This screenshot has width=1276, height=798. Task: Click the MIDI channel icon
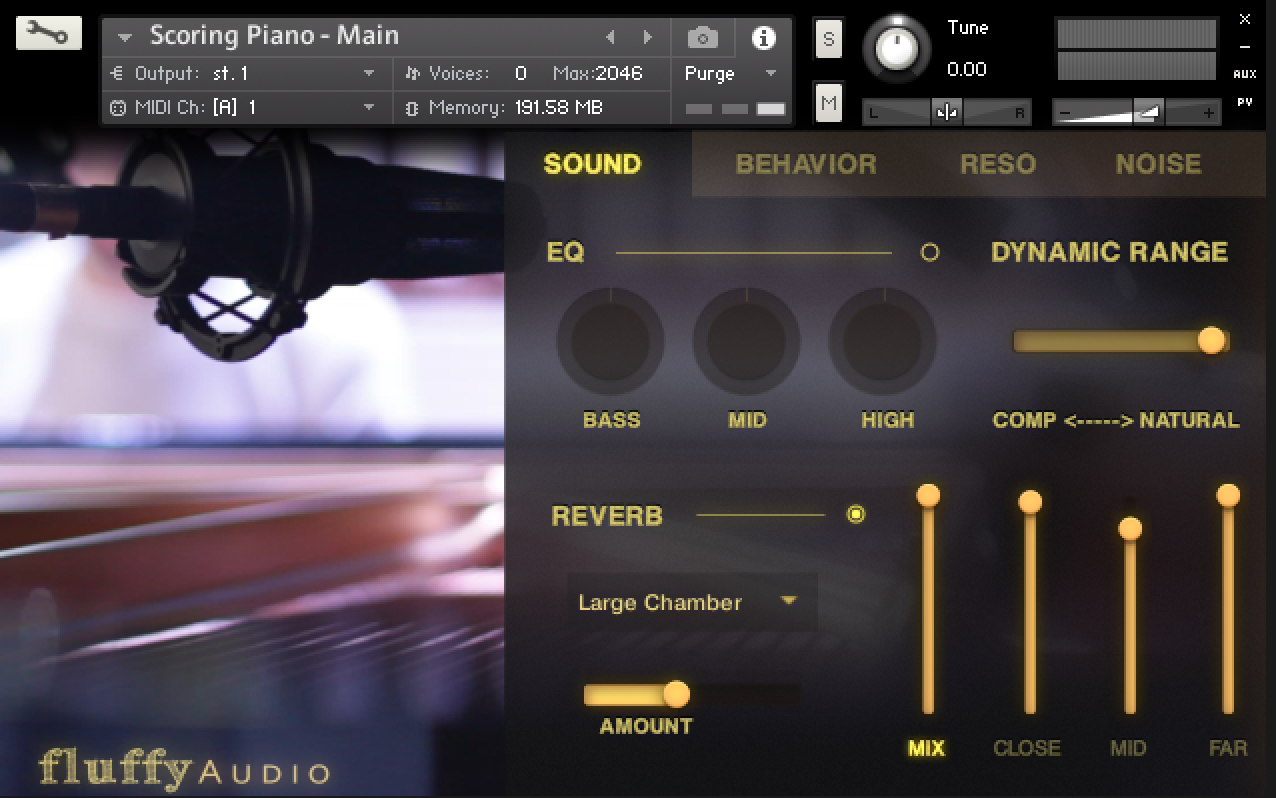117,107
